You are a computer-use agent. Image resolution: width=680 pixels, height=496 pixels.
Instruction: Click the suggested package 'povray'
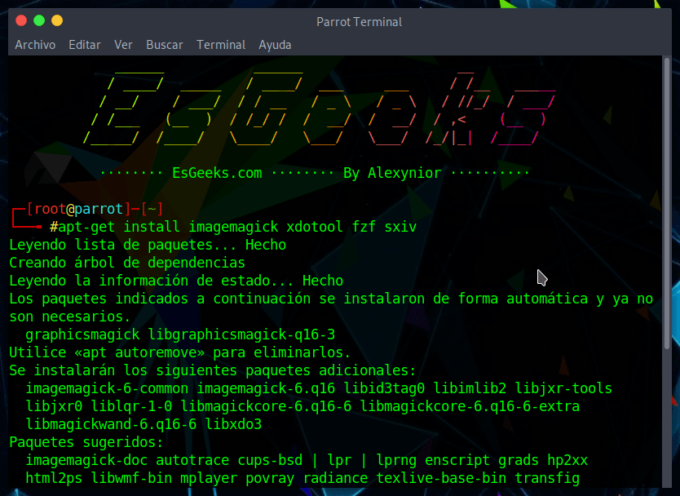tap(270, 479)
